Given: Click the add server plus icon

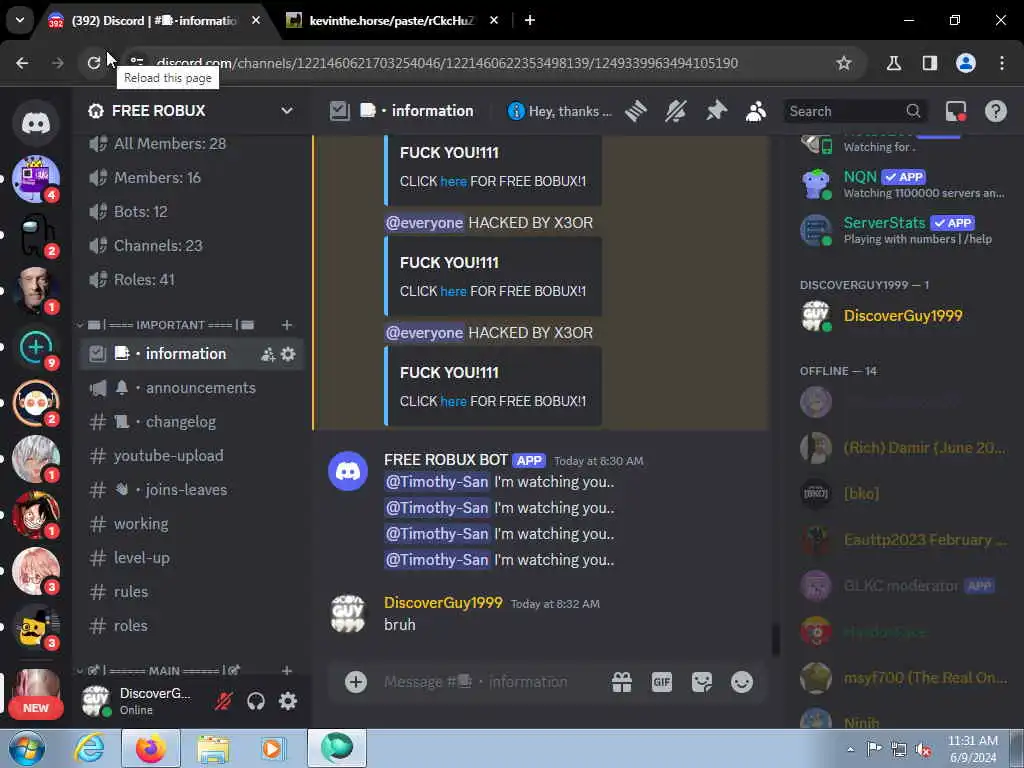Looking at the screenshot, I should click(x=36, y=347).
